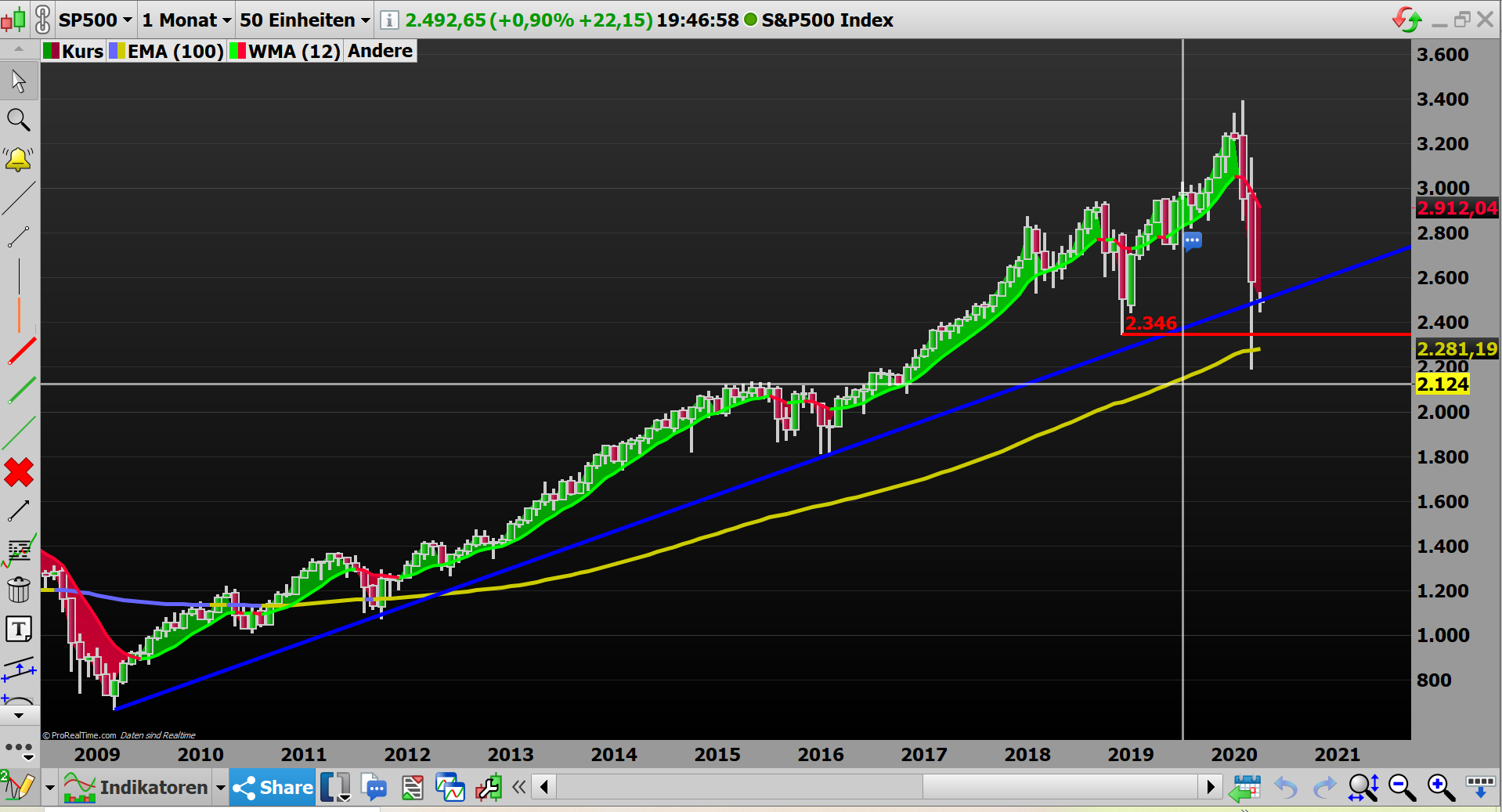Click the red X delete tool
The image size is (1502, 812).
pyautogui.click(x=19, y=473)
